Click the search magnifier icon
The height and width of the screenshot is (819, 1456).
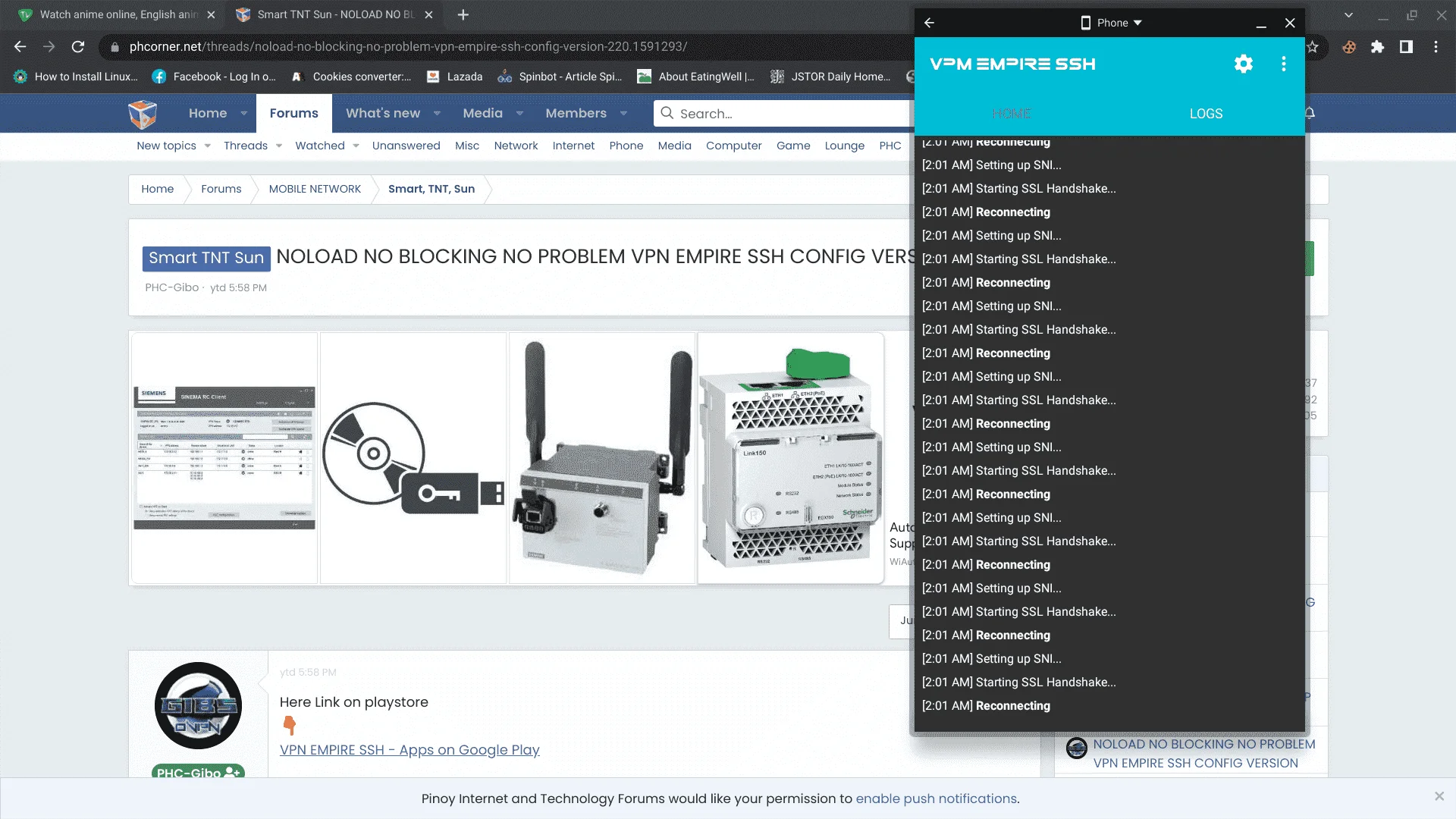pos(667,113)
